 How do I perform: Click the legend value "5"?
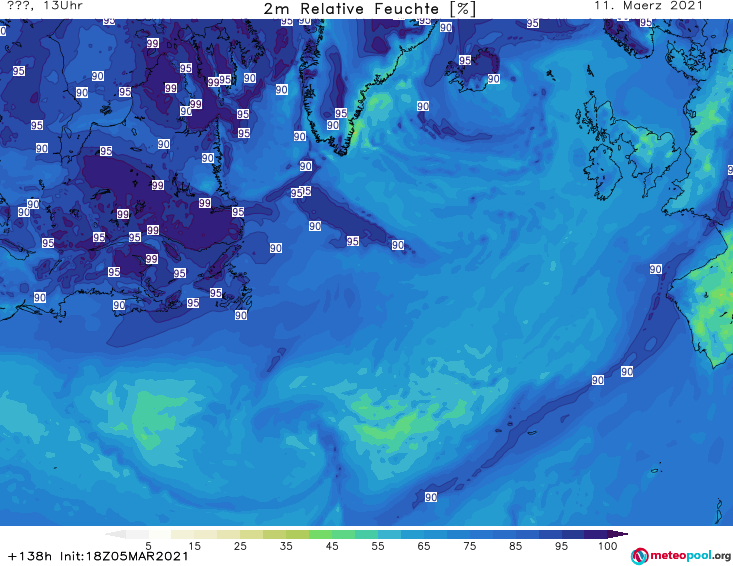[148, 546]
